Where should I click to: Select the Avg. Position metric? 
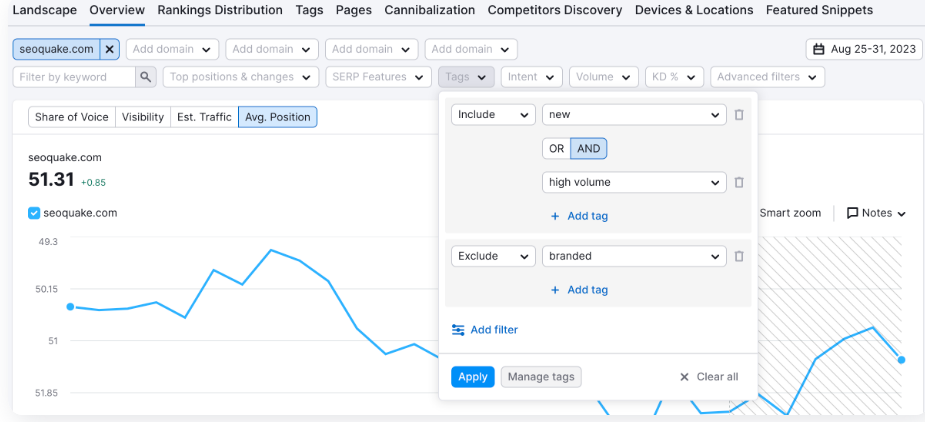(278, 117)
